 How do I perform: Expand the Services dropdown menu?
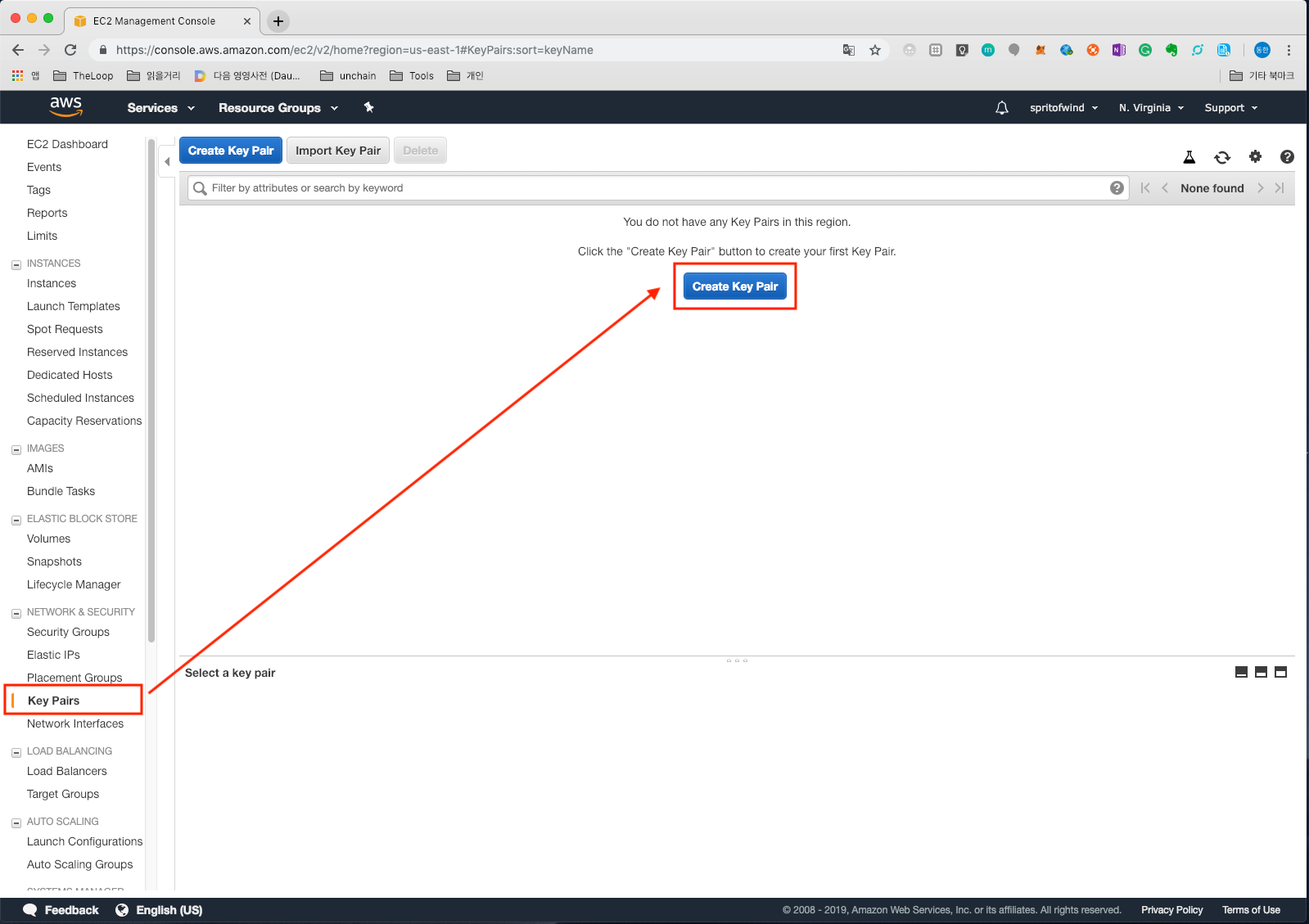point(161,108)
